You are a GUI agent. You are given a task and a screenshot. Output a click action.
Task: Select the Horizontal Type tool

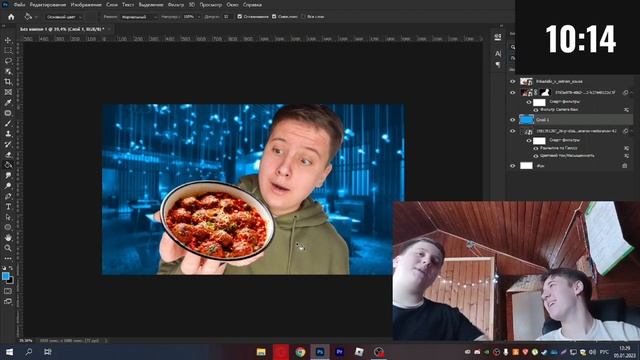pos(8,207)
